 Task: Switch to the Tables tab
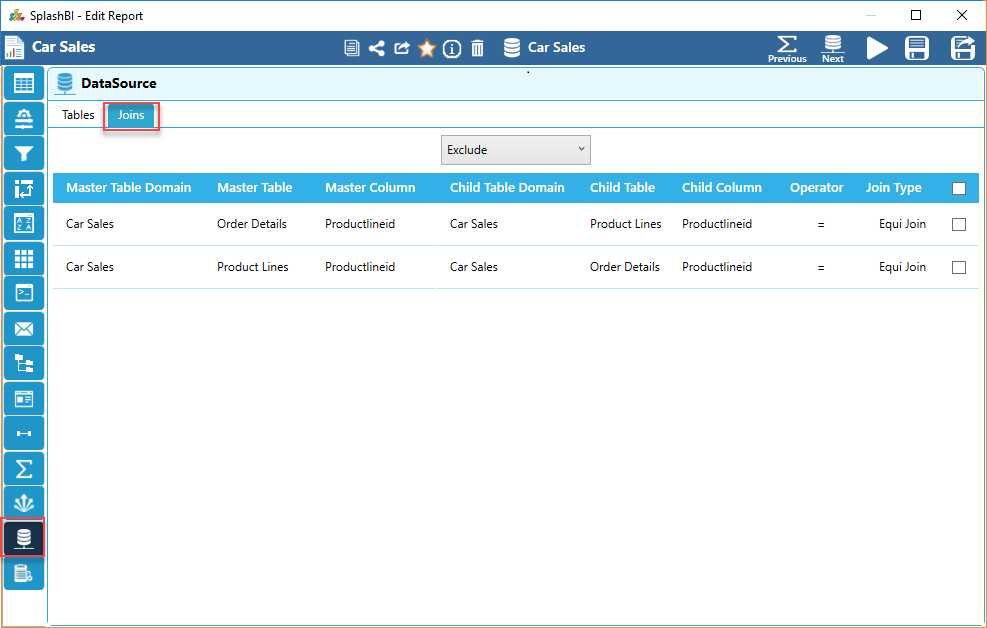[x=78, y=115]
